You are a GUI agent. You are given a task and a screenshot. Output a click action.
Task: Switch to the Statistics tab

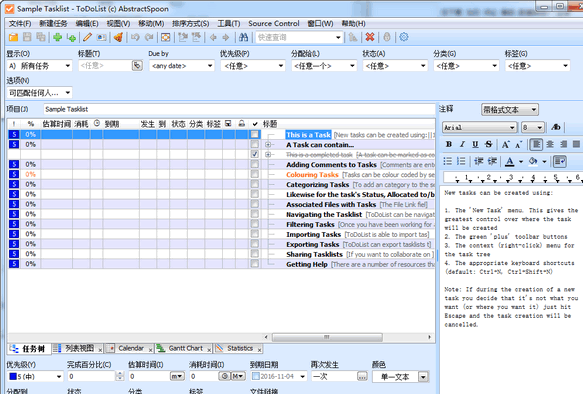pos(238,348)
